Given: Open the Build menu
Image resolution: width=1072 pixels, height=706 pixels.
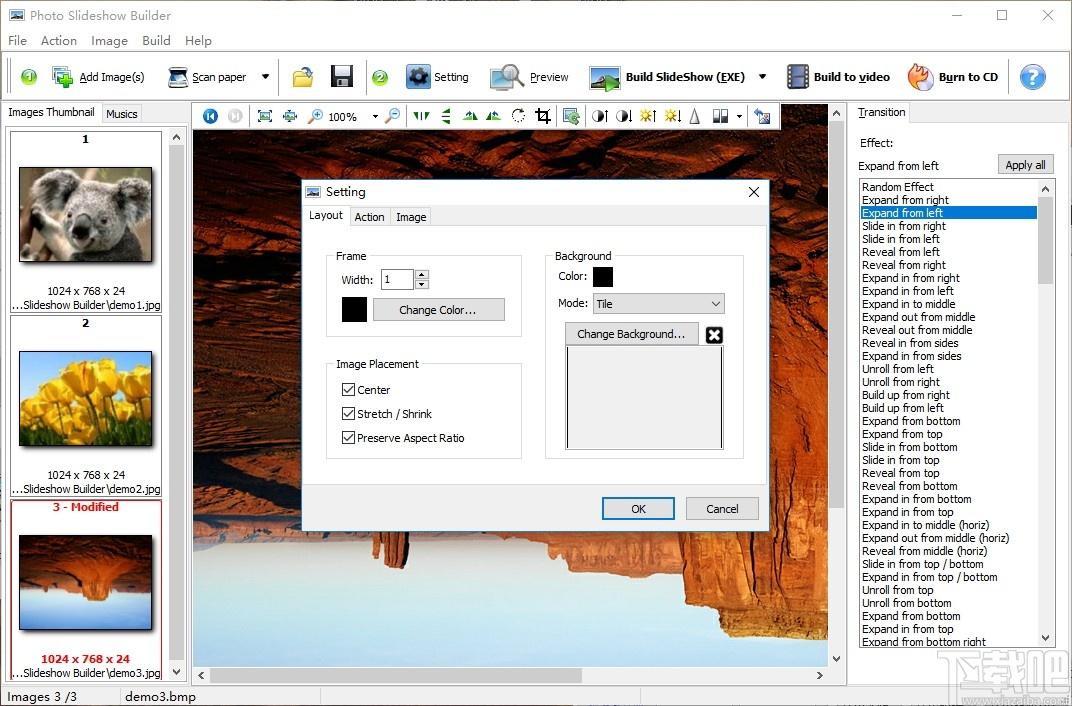Looking at the screenshot, I should [156, 41].
